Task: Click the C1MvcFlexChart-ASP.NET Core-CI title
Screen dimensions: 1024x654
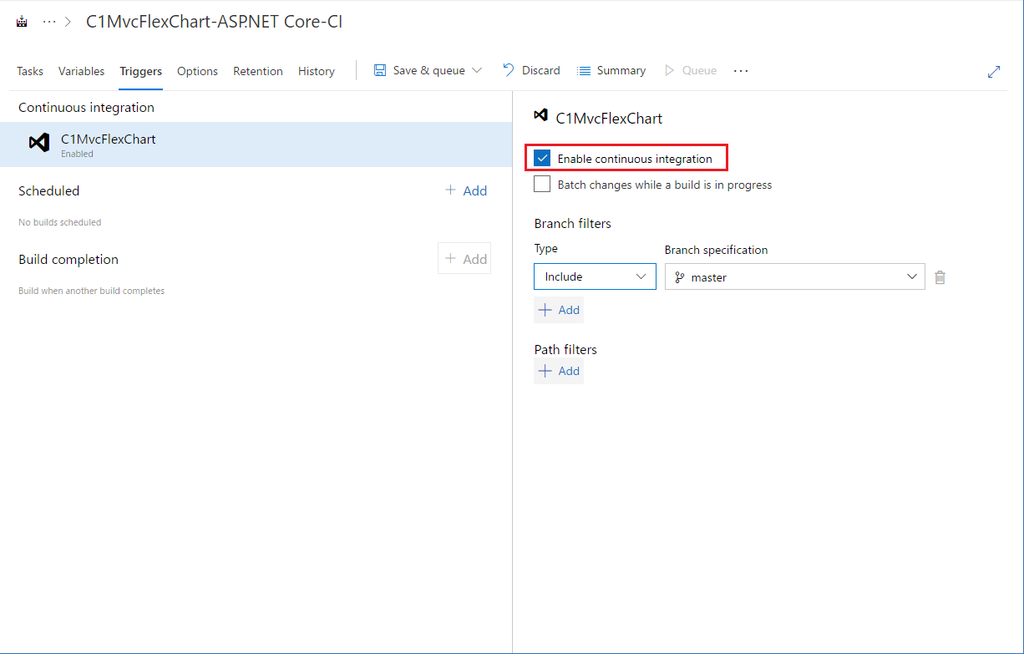Action: [214, 22]
